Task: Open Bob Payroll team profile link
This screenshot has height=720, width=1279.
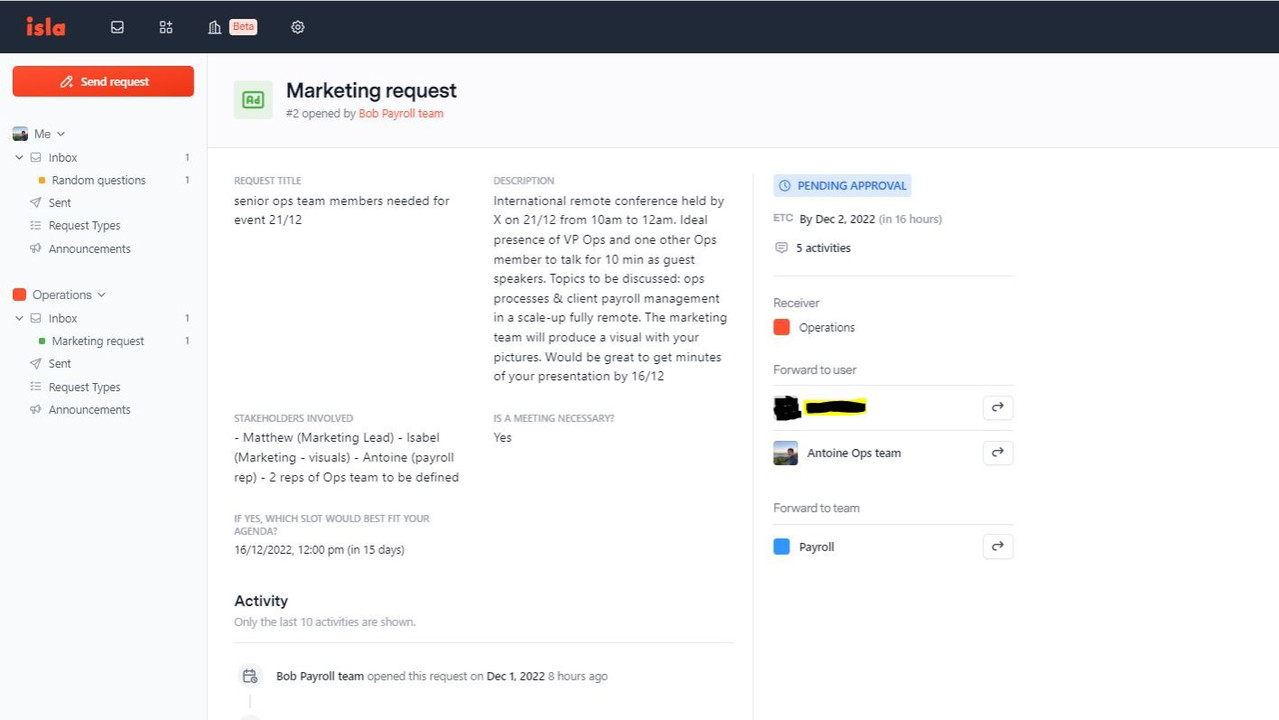Action: coord(401,114)
